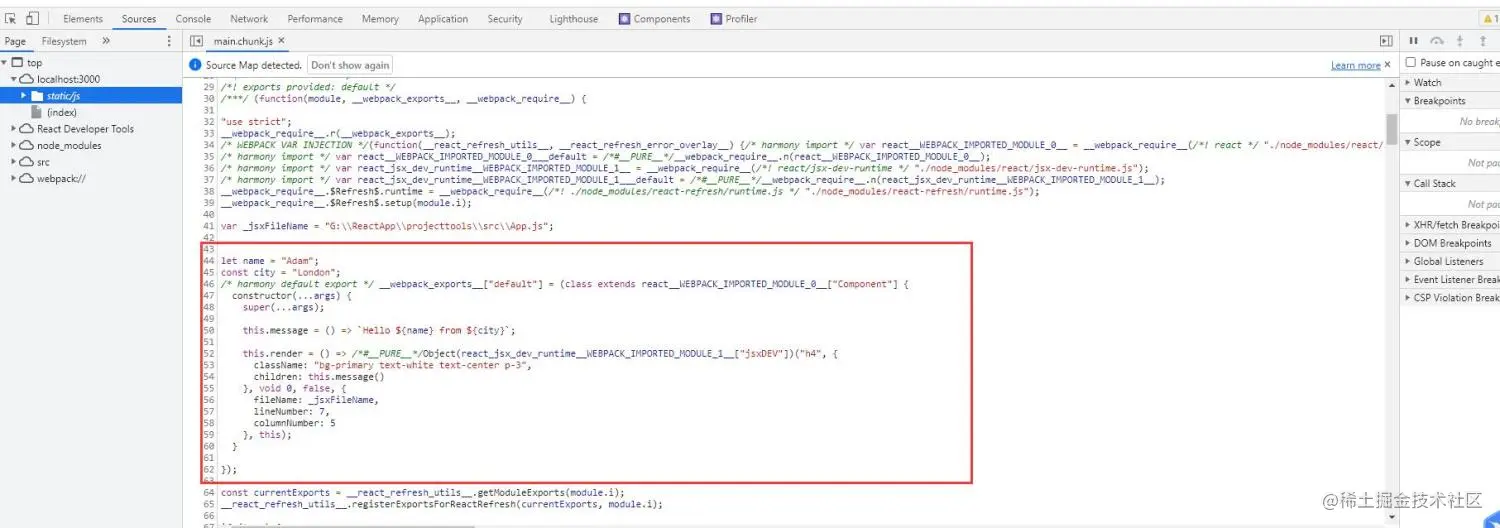This screenshot has height=528, width=1500.
Task: Click the info icon beside Source Map detected
Action: (x=196, y=65)
